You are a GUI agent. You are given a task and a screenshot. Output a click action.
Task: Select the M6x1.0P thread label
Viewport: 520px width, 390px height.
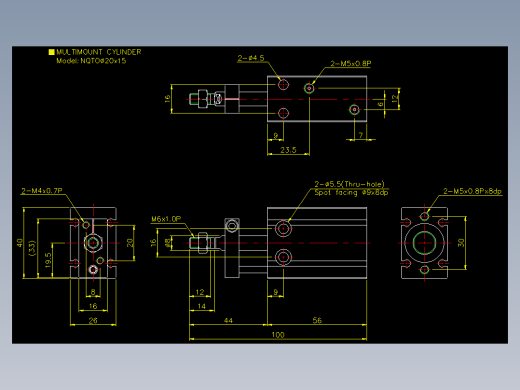pos(166,219)
